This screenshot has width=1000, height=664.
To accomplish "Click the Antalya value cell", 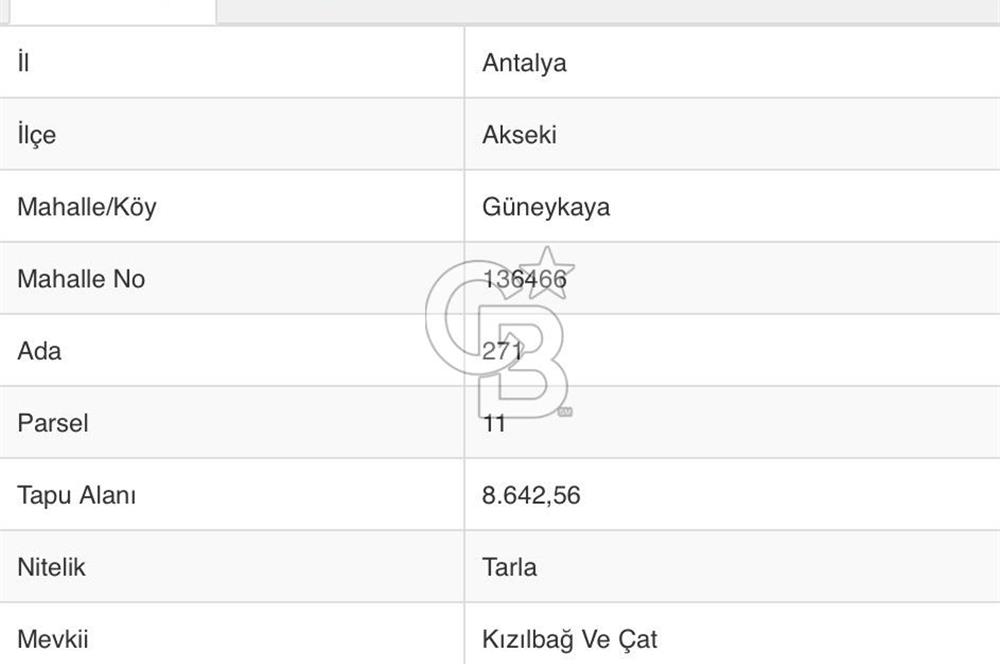I will click(x=524, y=63).
